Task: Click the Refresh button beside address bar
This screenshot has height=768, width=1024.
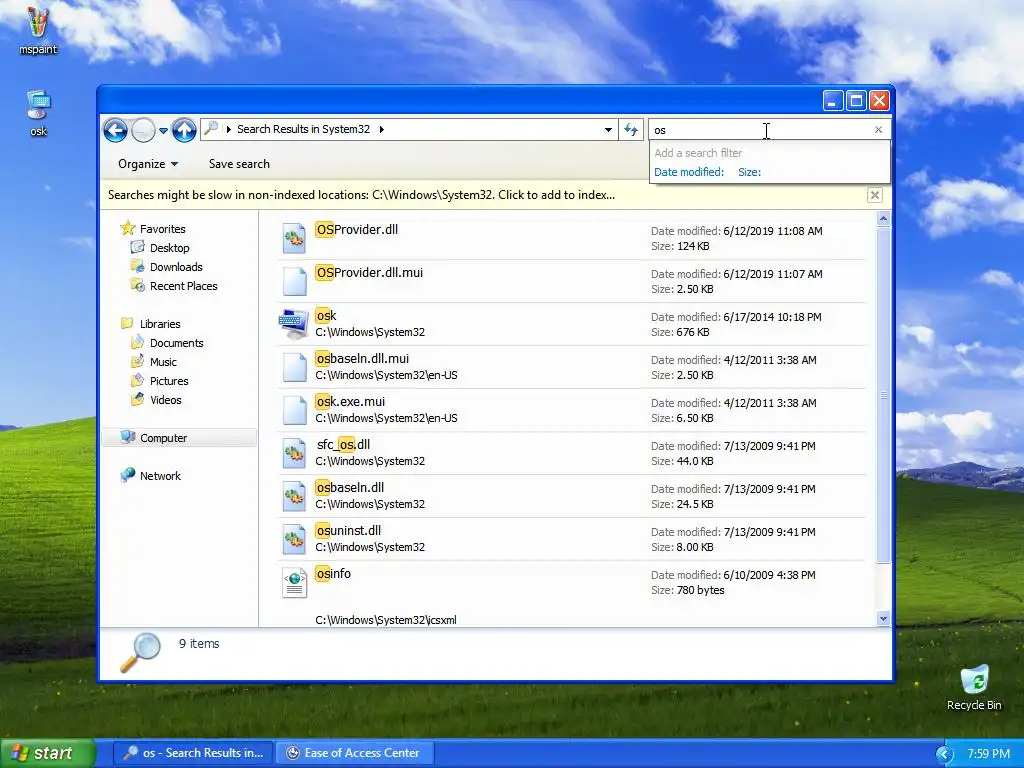Action: (631, 129)
